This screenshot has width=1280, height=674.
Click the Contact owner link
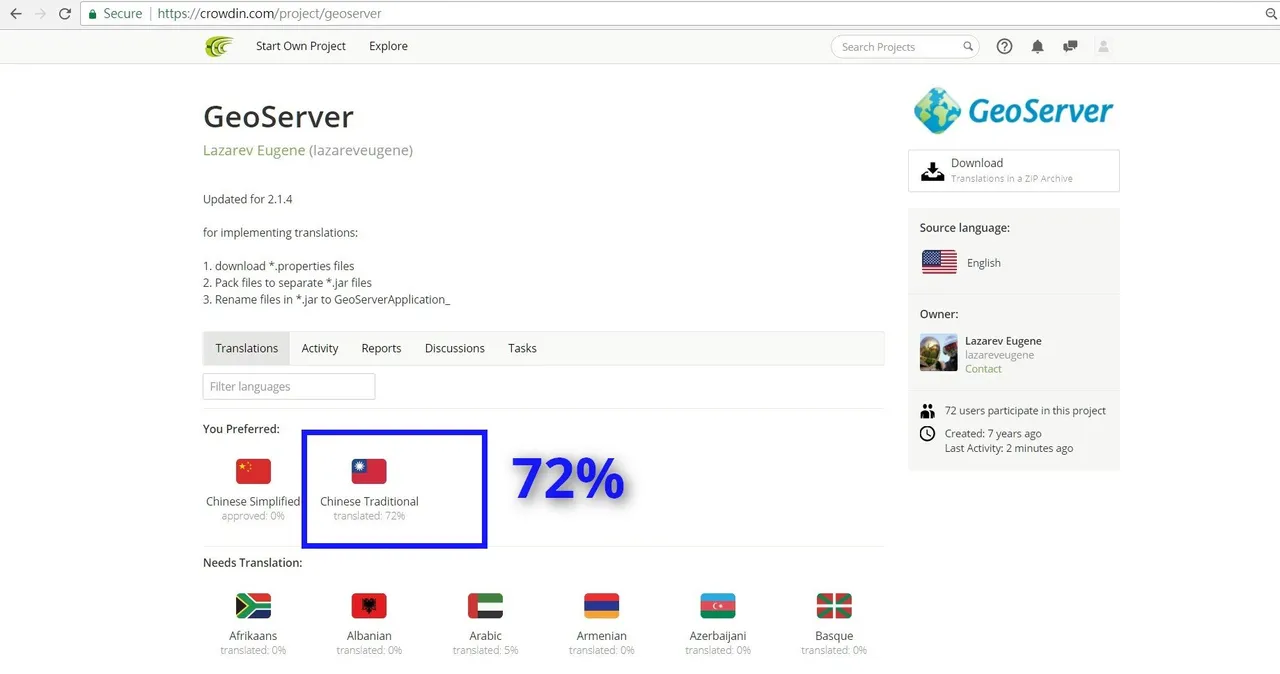point(983,369)
